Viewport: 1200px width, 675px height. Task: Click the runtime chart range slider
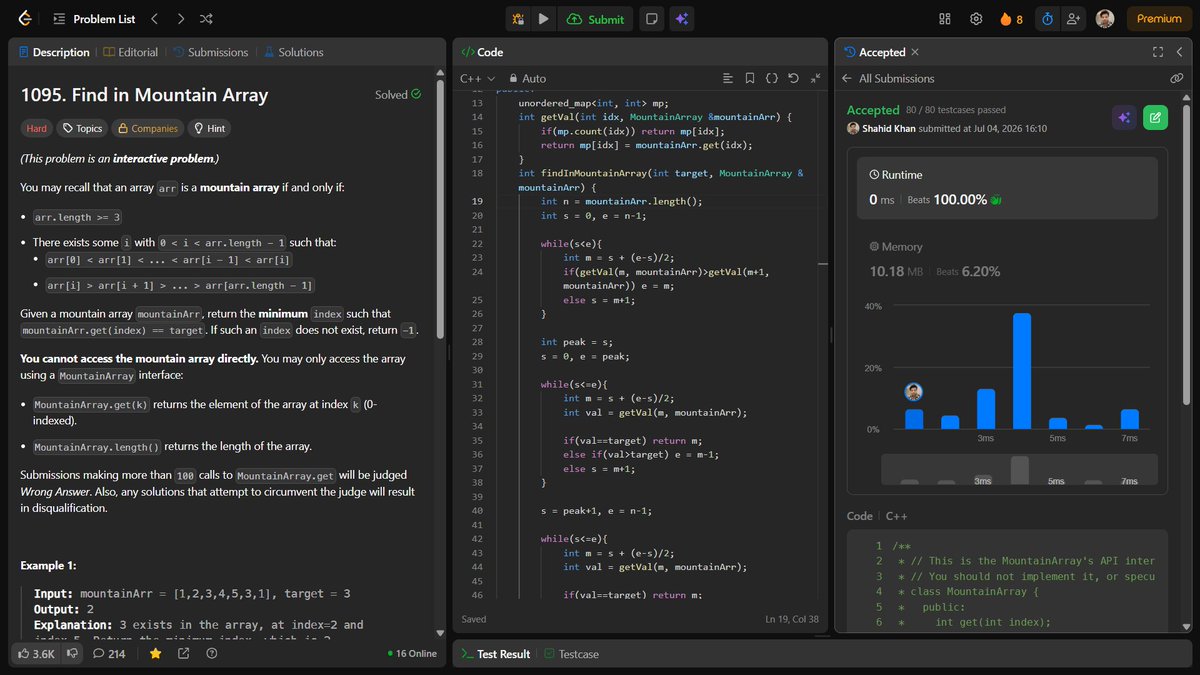click(x=1019, y=470)
